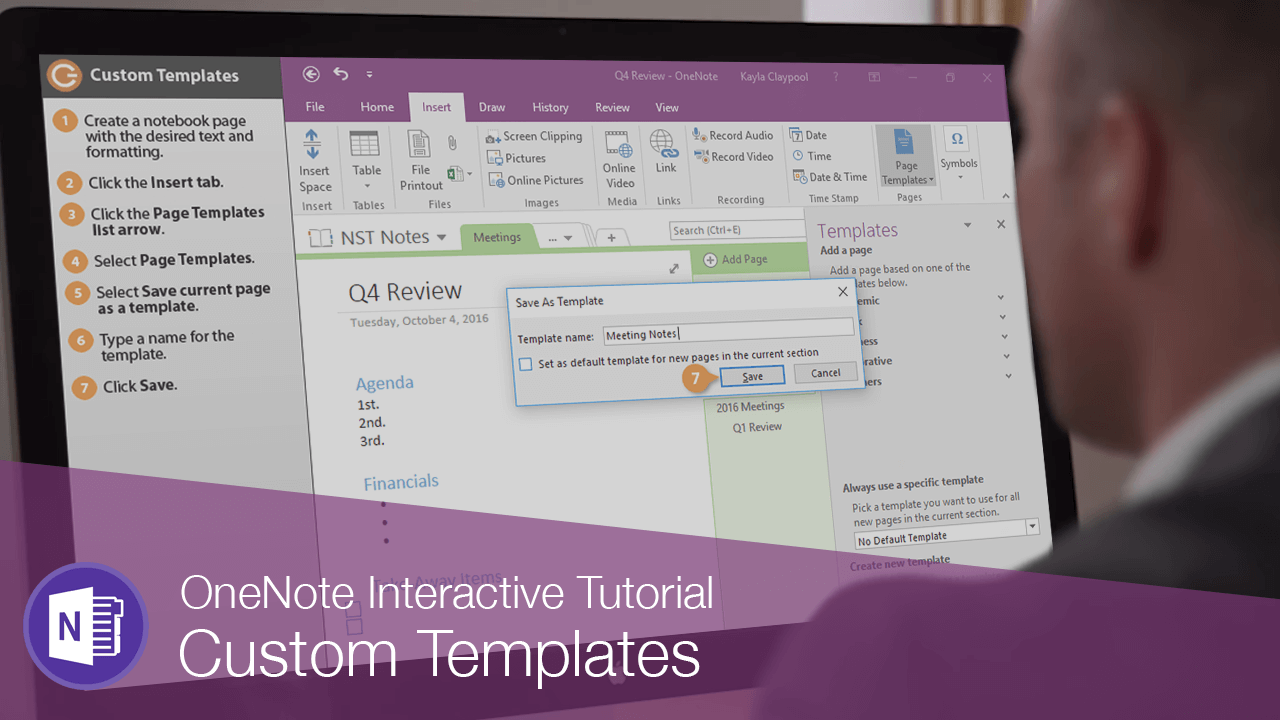The width and height of the screenshot is (1280, 720).
Task: Click Save in the Save As Template dialog
Action: [751, 376]
